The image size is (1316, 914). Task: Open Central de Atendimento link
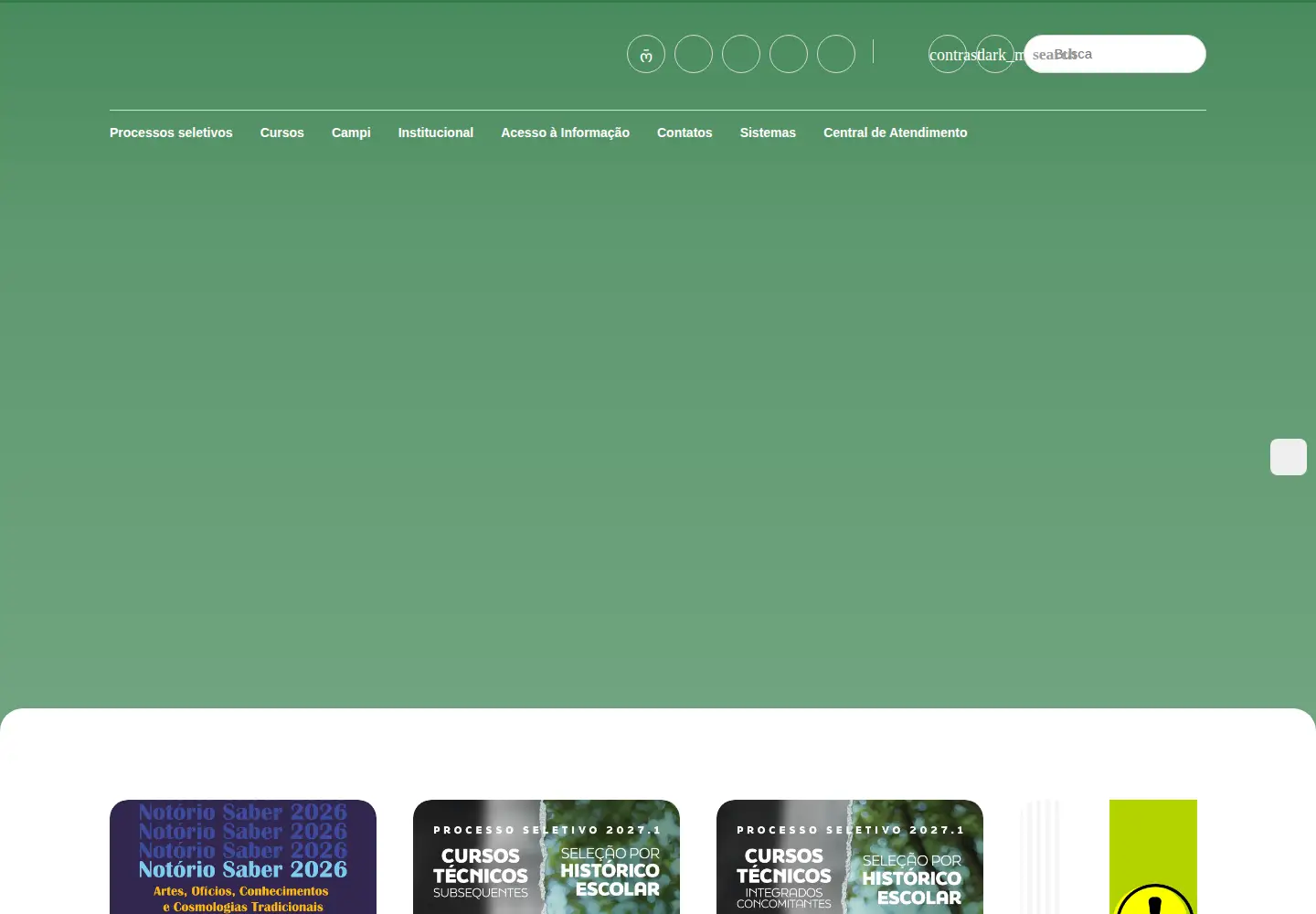895,133
